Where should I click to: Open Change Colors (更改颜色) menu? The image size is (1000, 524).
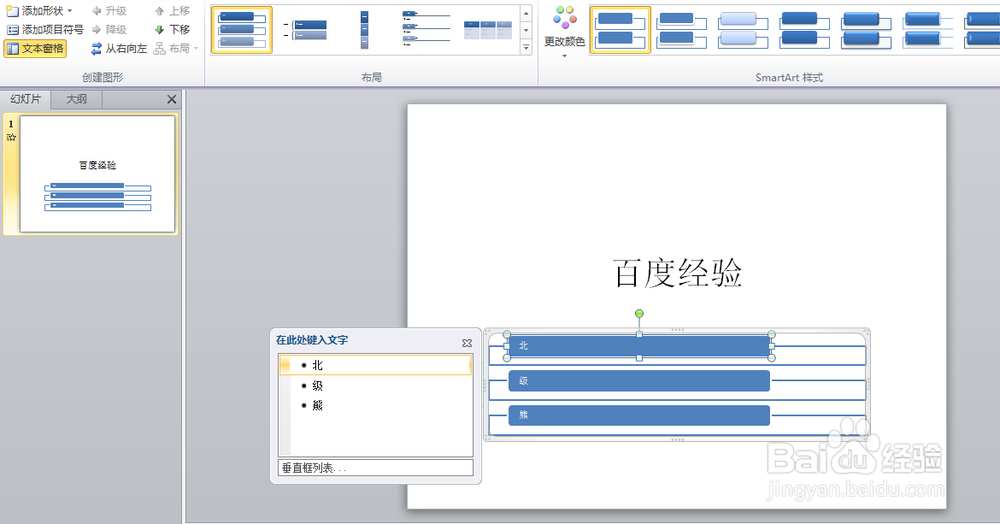(564, 32)
